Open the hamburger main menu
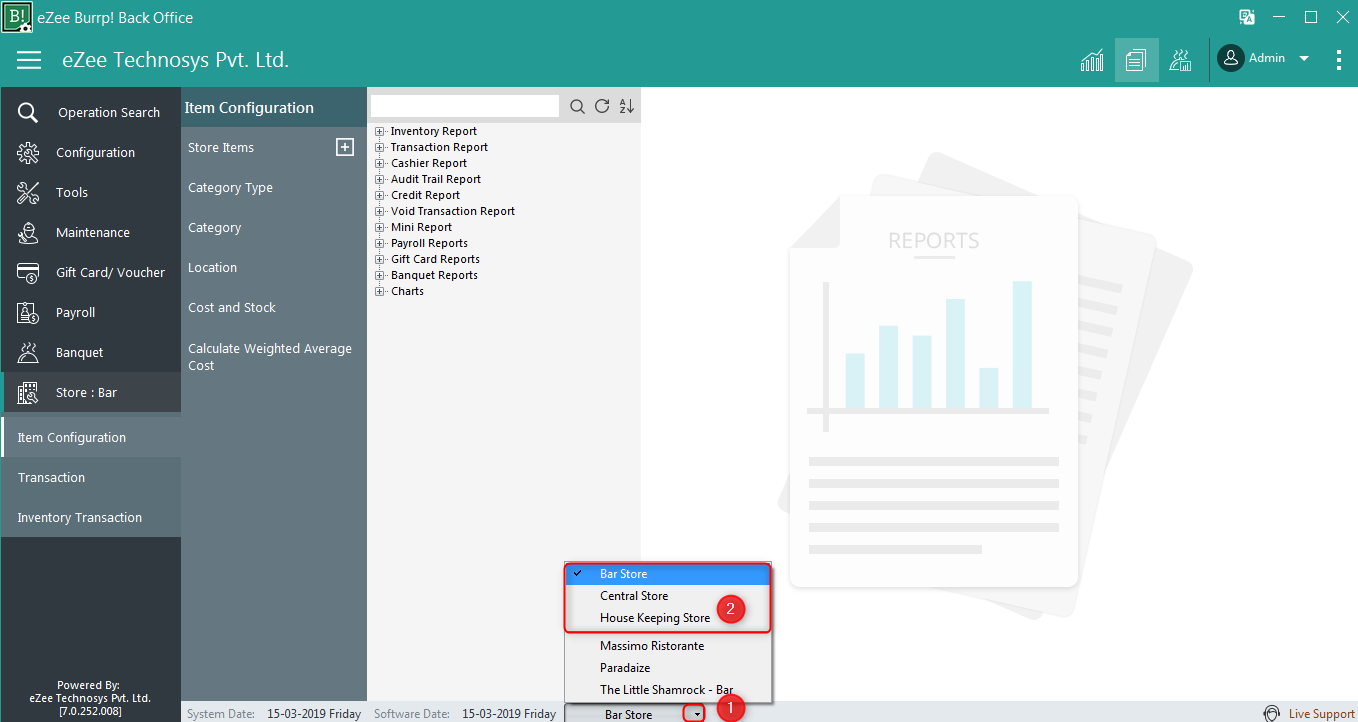This screenshot has width=1358, height=722. 29,60
